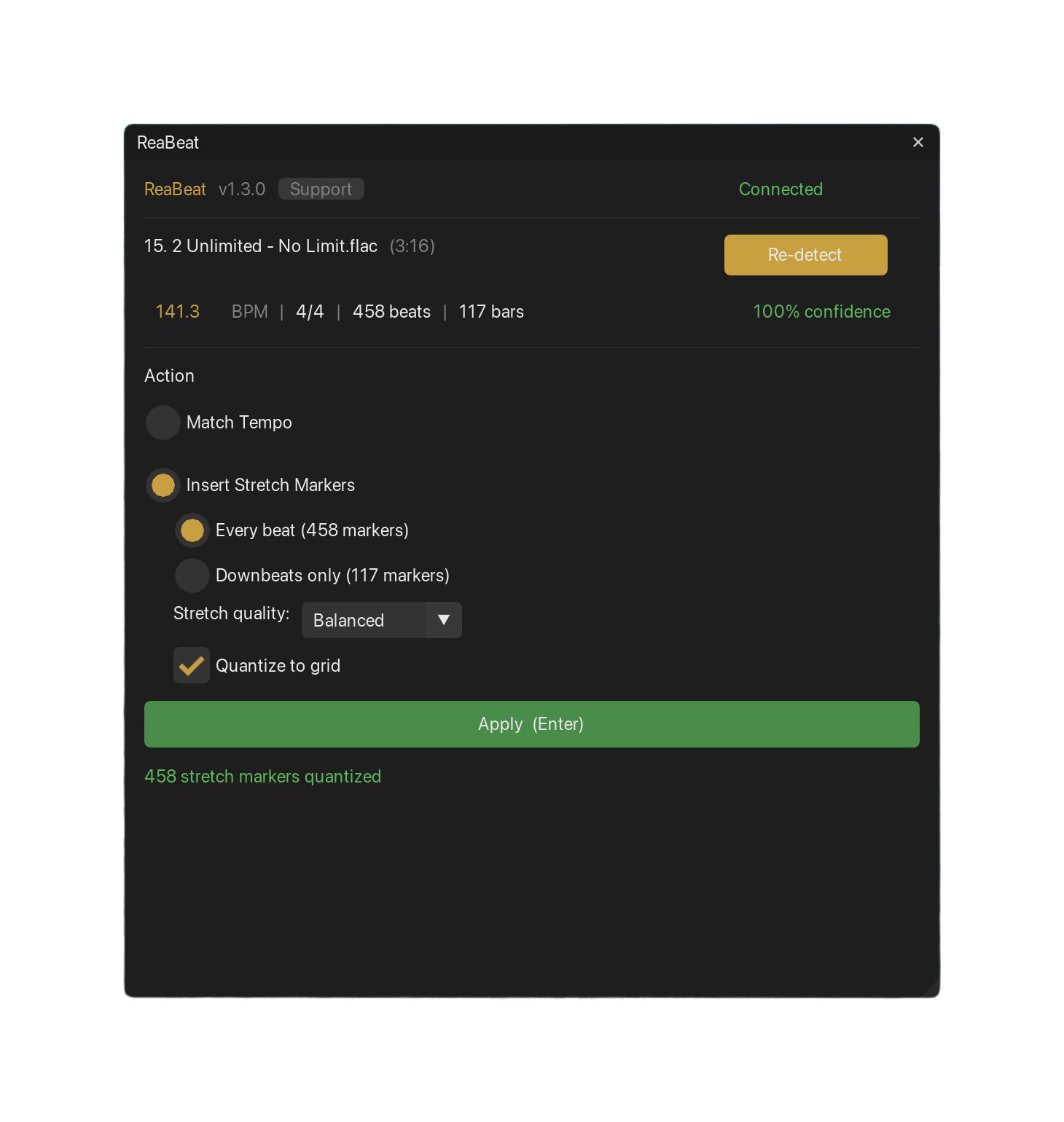Viewport: 1064px width, 1122px height.
Task: Click the 141.3 BPM value
Action: click(177, 312)
